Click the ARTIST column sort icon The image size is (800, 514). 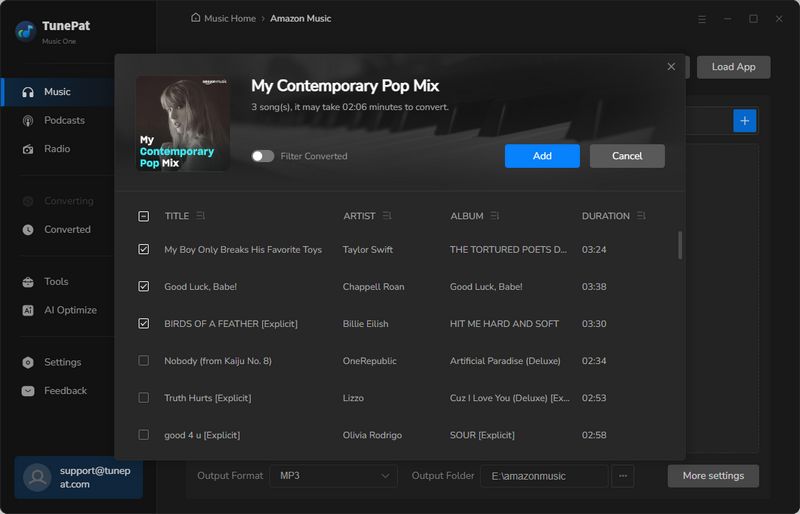(x=387, y=216)
